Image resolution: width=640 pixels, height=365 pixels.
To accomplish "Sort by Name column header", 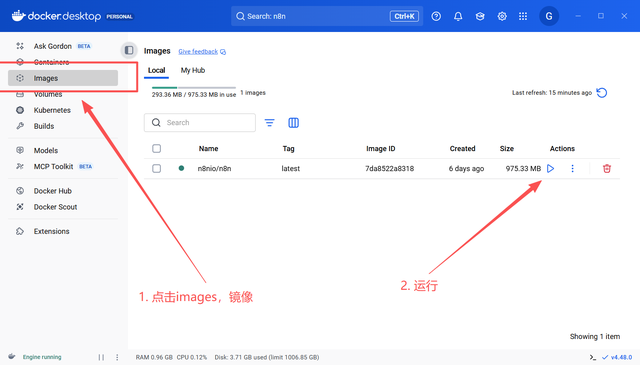I will [209, 149].
